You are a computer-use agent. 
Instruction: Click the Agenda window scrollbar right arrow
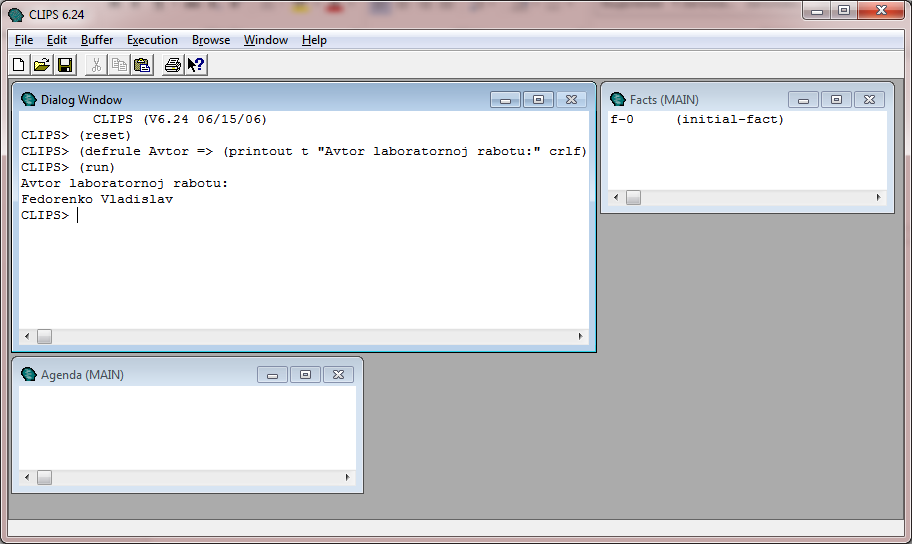[347, 477]
